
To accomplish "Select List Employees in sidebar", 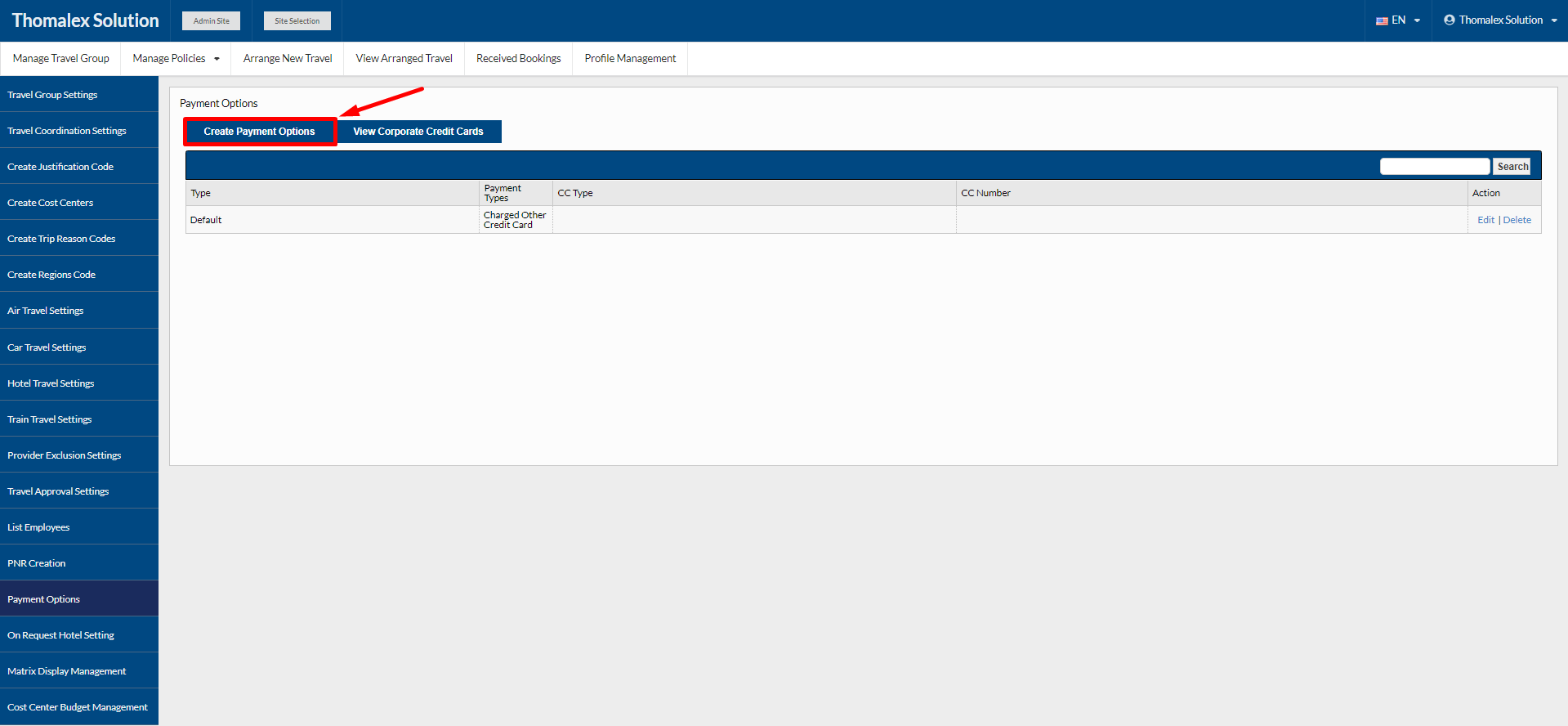I will pos(79,527).
